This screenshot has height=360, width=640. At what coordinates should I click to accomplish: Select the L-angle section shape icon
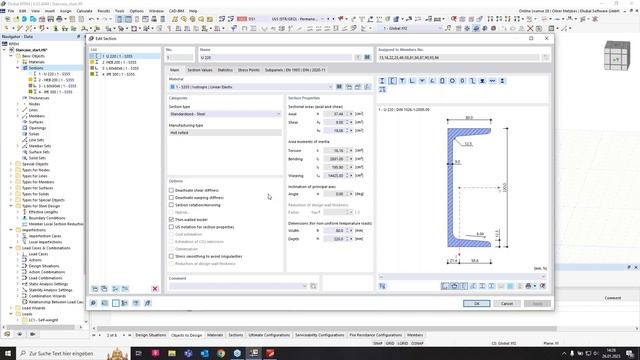click(412, 81)
